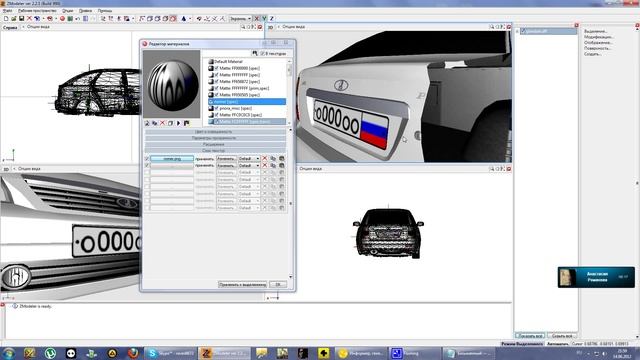This screenshot has width=640, height=360.
Task: Remove second texture layer with red X
Action: point(264,165)
